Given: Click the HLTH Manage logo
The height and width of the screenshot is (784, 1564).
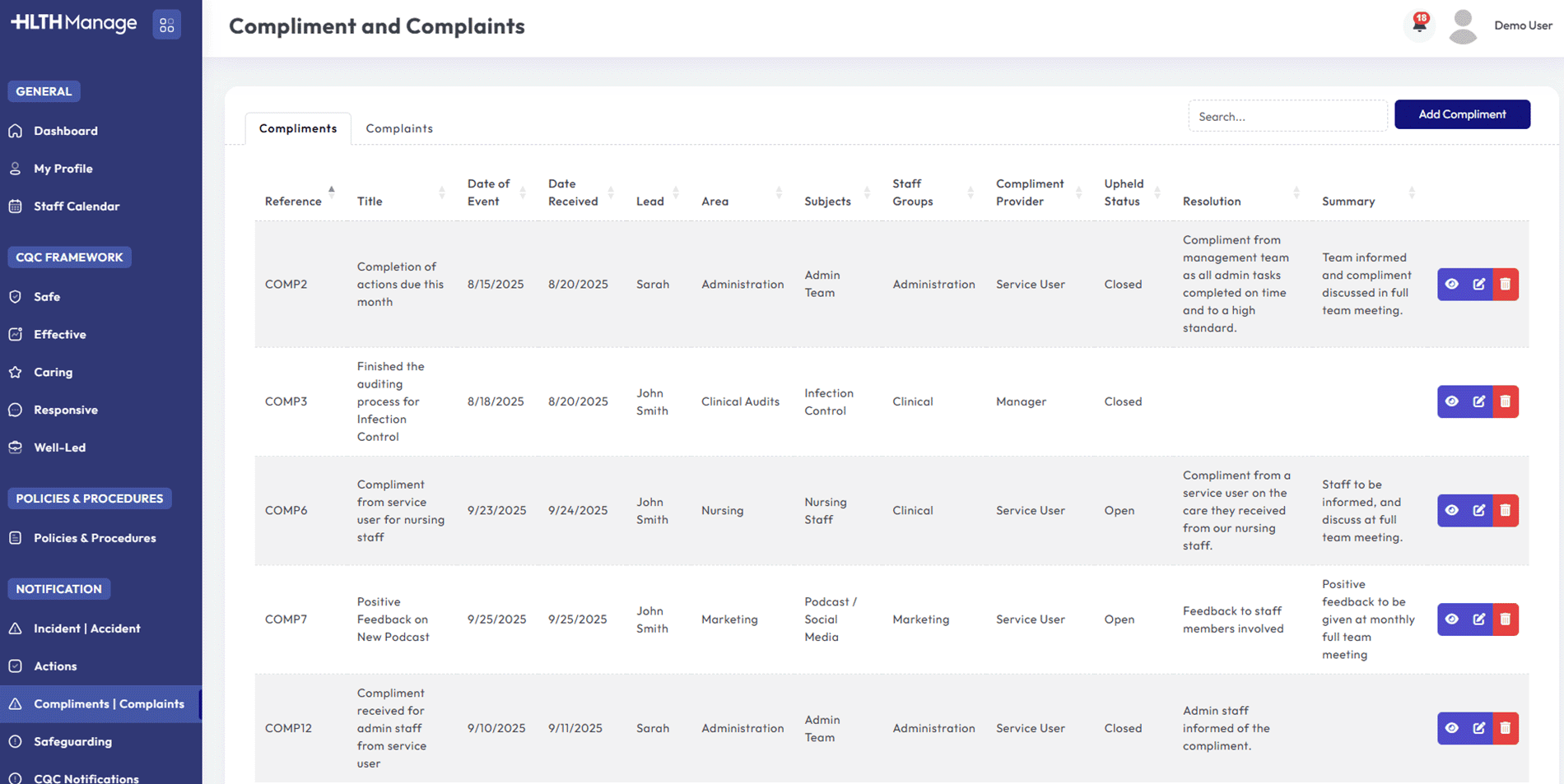Looking at the screenshot, I should pos(74,24).
